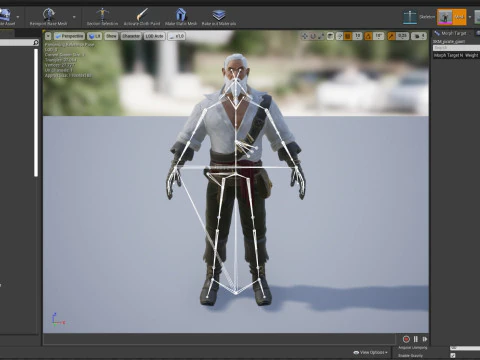Open the rotation snap angle value

(379, 36)
